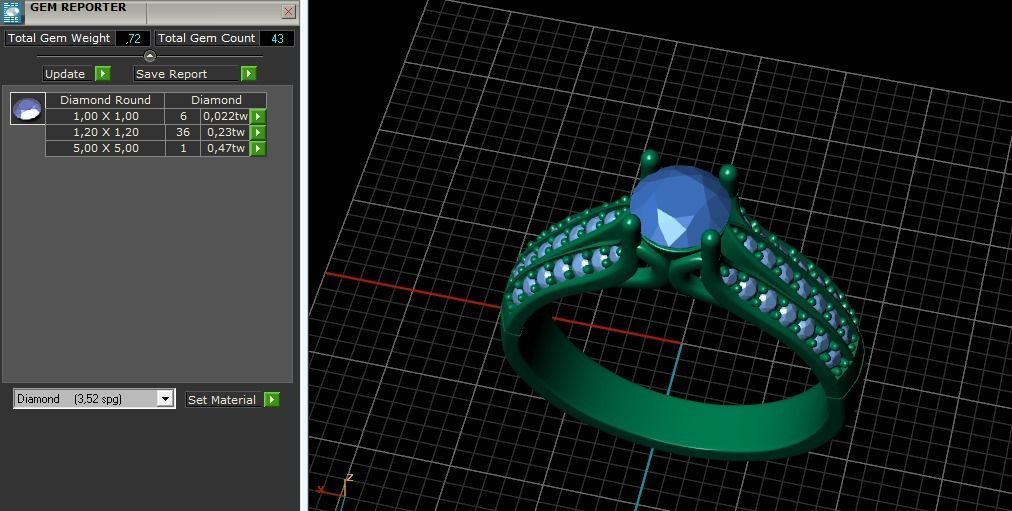
Task: Click the Set Material label
Action: [x=221, y=400]
